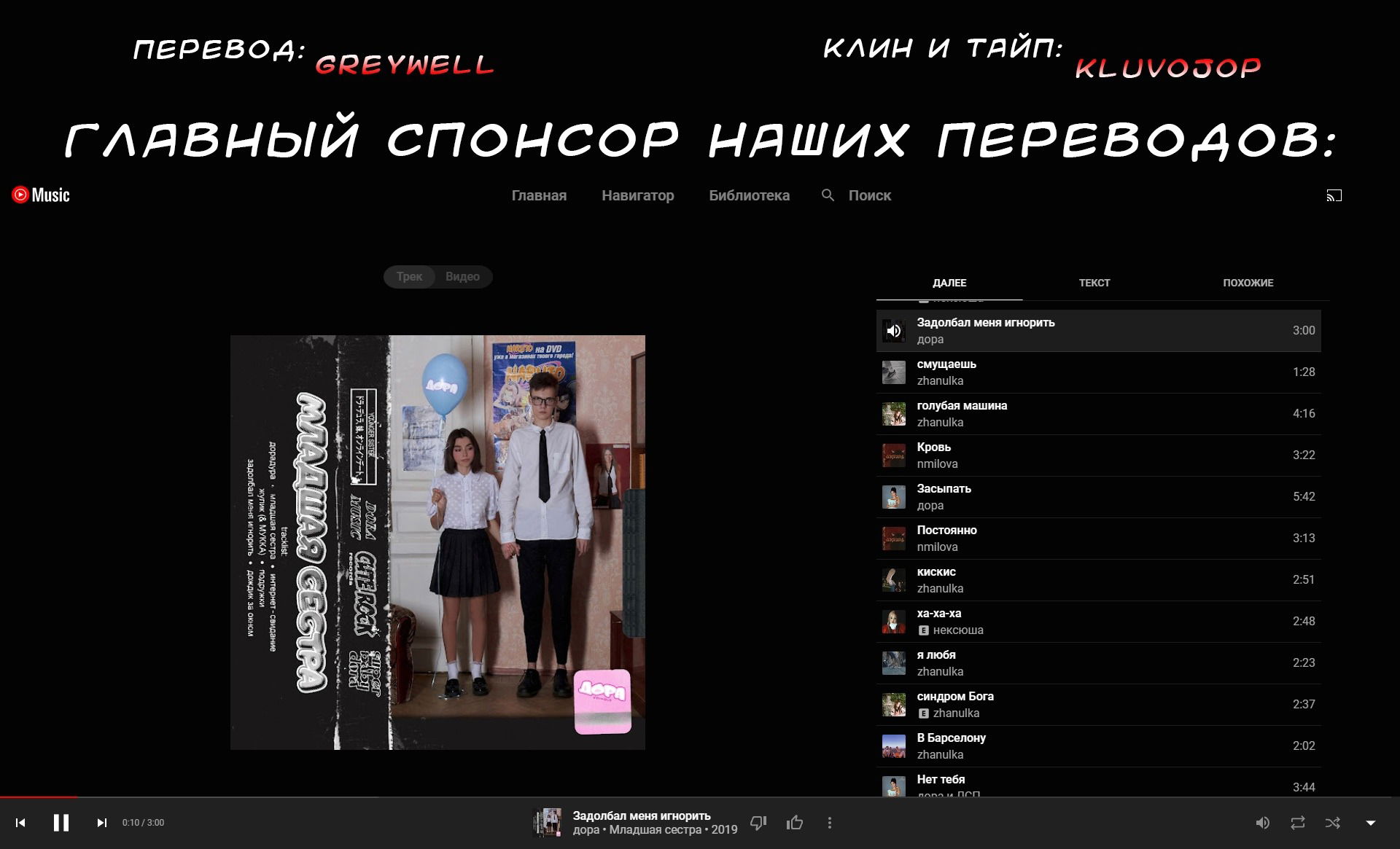Screen dimensions: 1400x849
Task: Click thumbnail of голубая машина track
Action: [894, 414]
